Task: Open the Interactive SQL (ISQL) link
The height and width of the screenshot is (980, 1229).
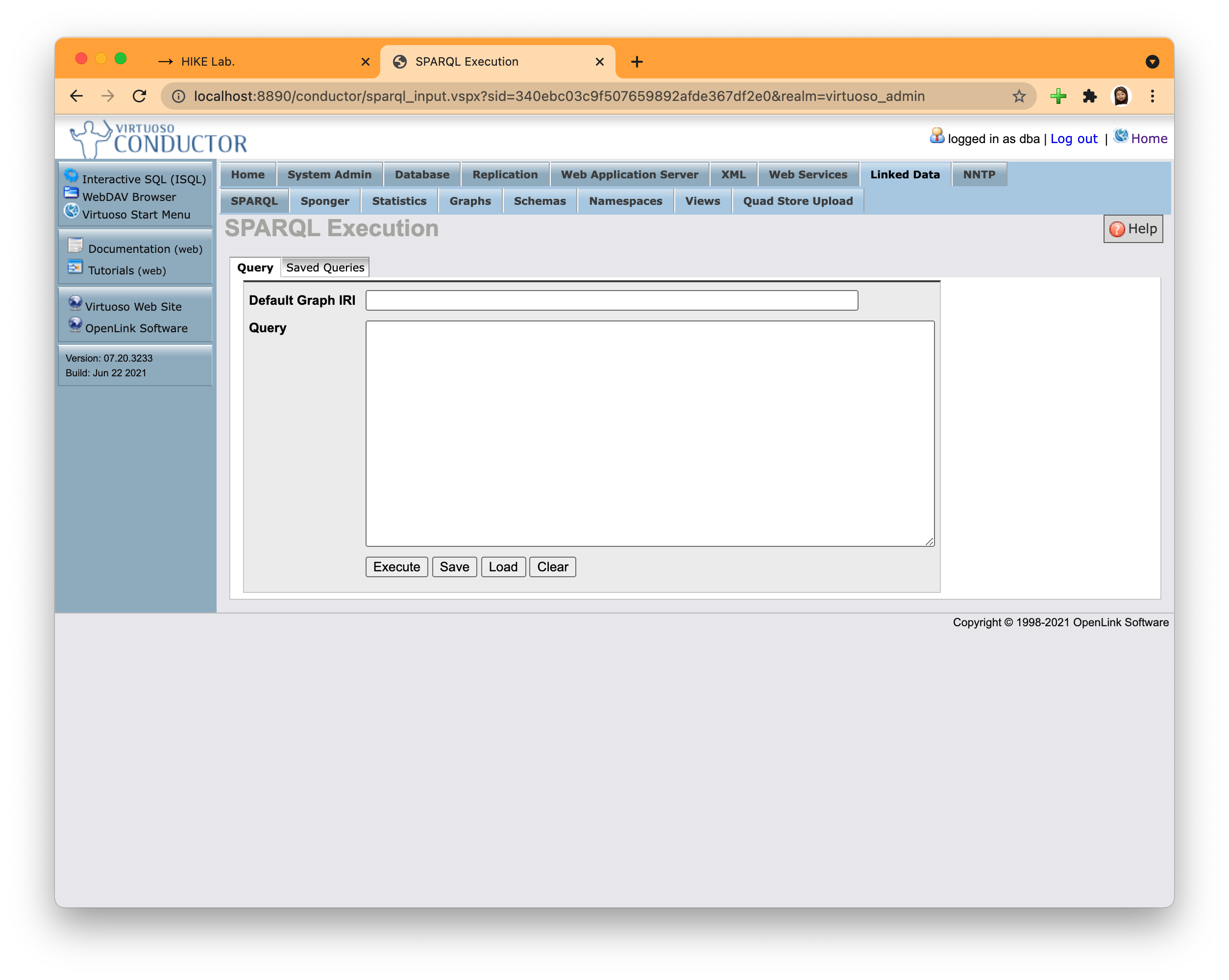Action: click(x=144, y=179)
